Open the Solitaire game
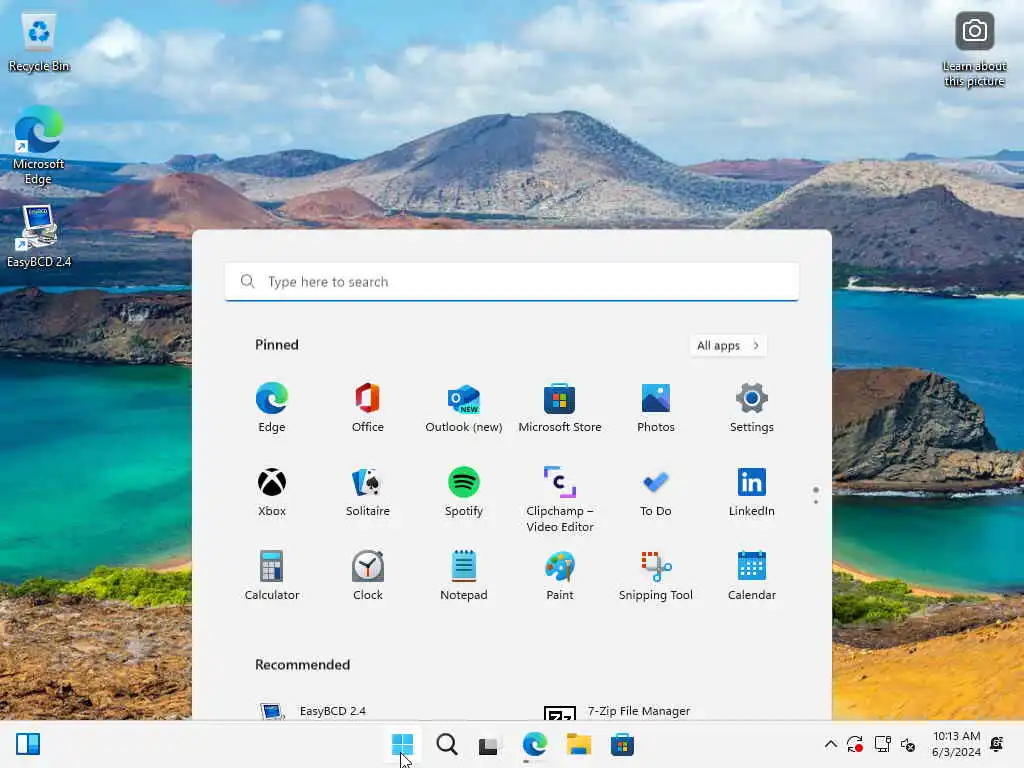The width and height of the screenshot is (1024, 768). (368, 492)
